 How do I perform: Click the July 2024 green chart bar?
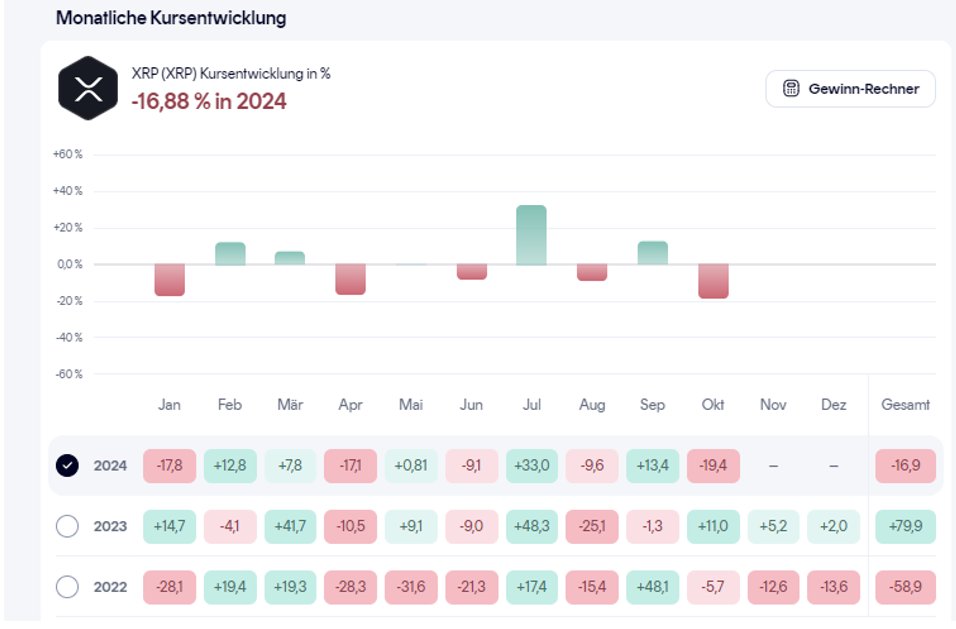pos(531,235)
